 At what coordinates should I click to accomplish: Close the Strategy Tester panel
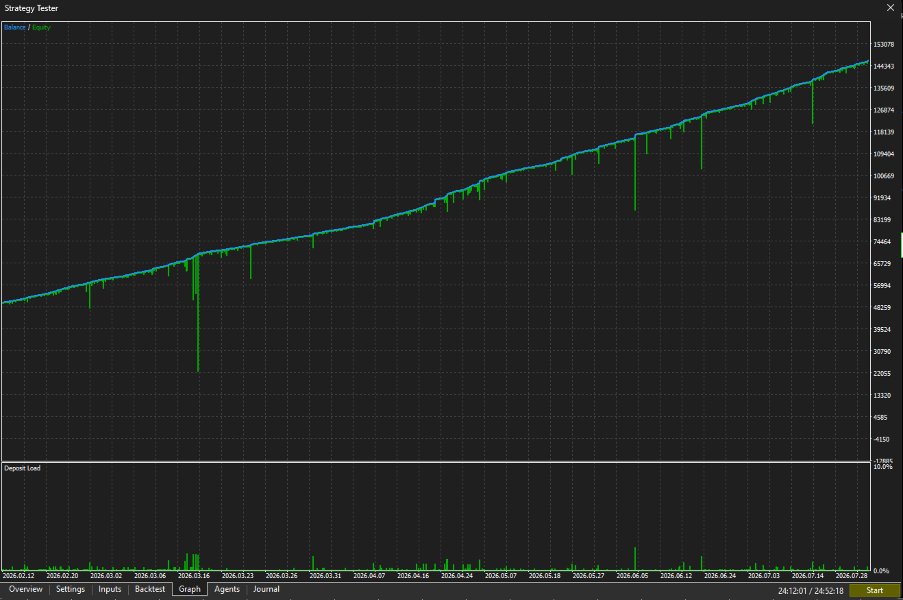890,7
